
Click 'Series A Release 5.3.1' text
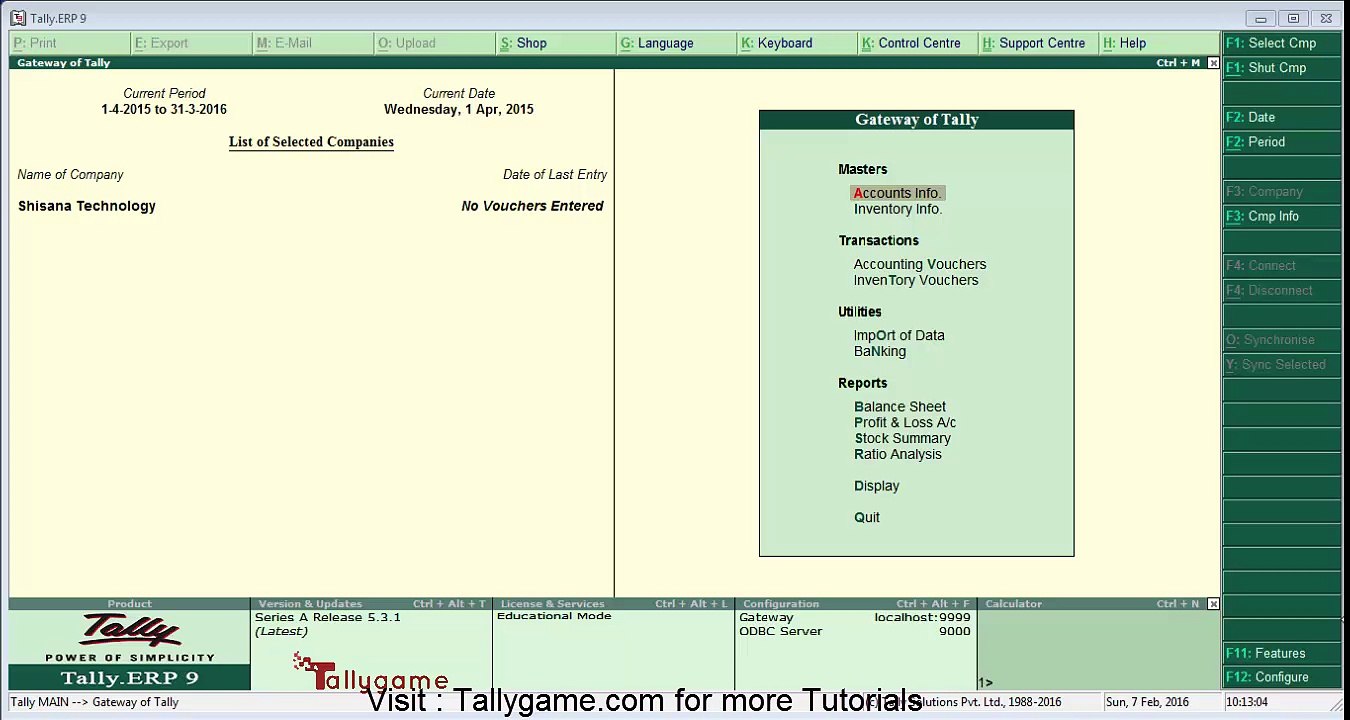point(327,617)
